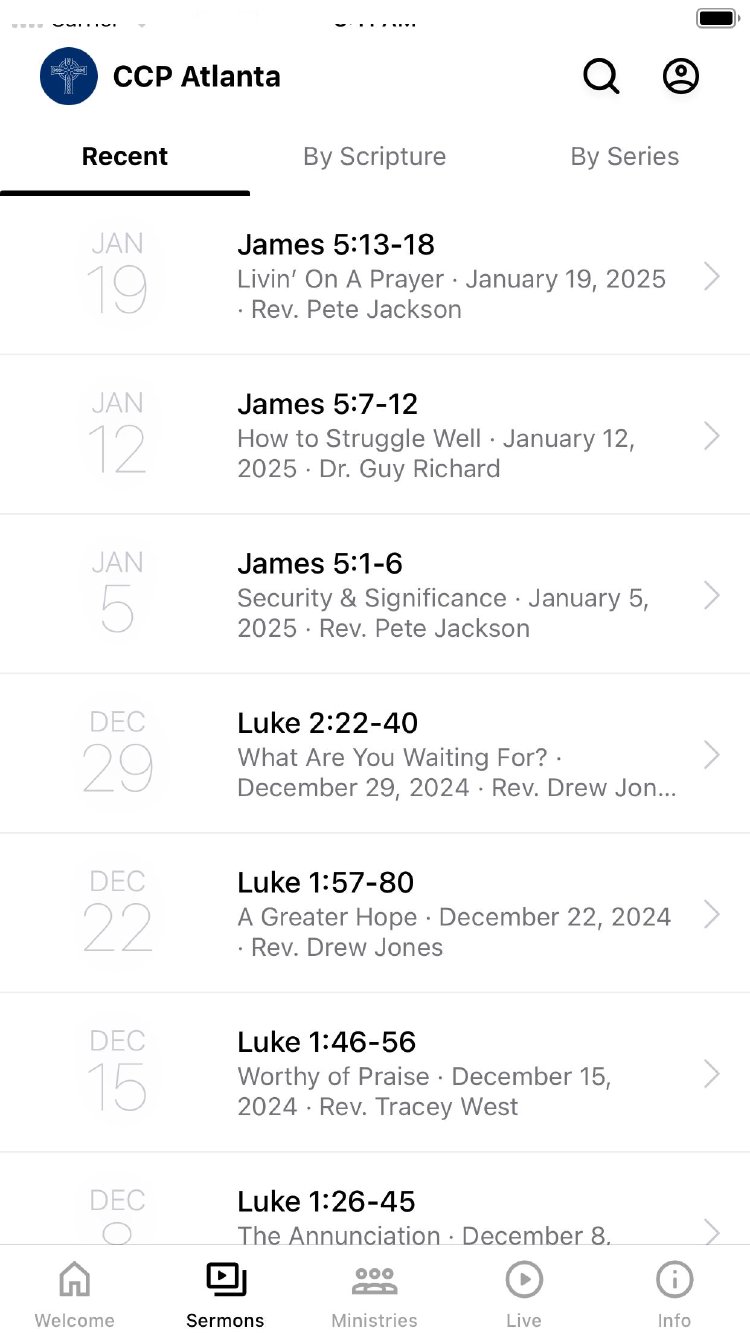Select the Sermons icon in bottom bar
The image size is (750, 1334).
(x=226, y=1279)
